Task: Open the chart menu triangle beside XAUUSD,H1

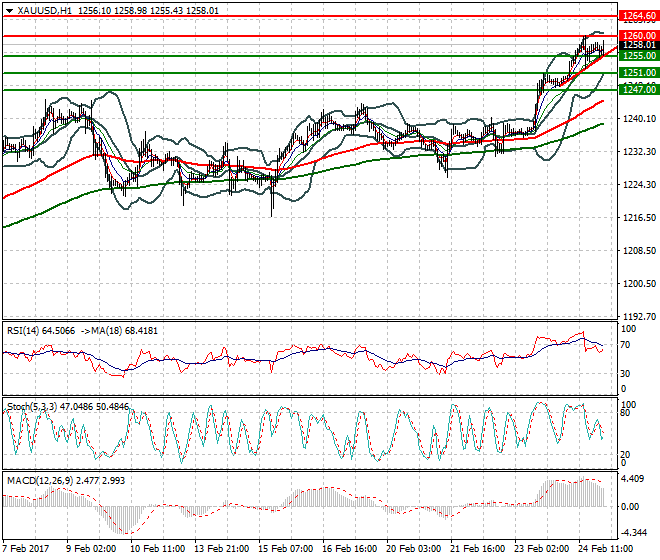Action: [10, 11]
